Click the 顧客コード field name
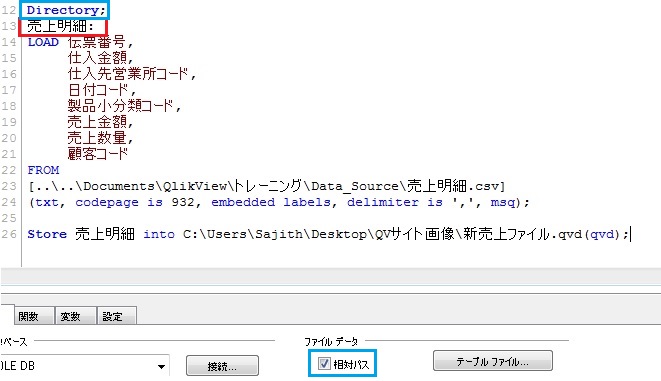The height and width of the screenshot is (381, 661). pos(97,153)
